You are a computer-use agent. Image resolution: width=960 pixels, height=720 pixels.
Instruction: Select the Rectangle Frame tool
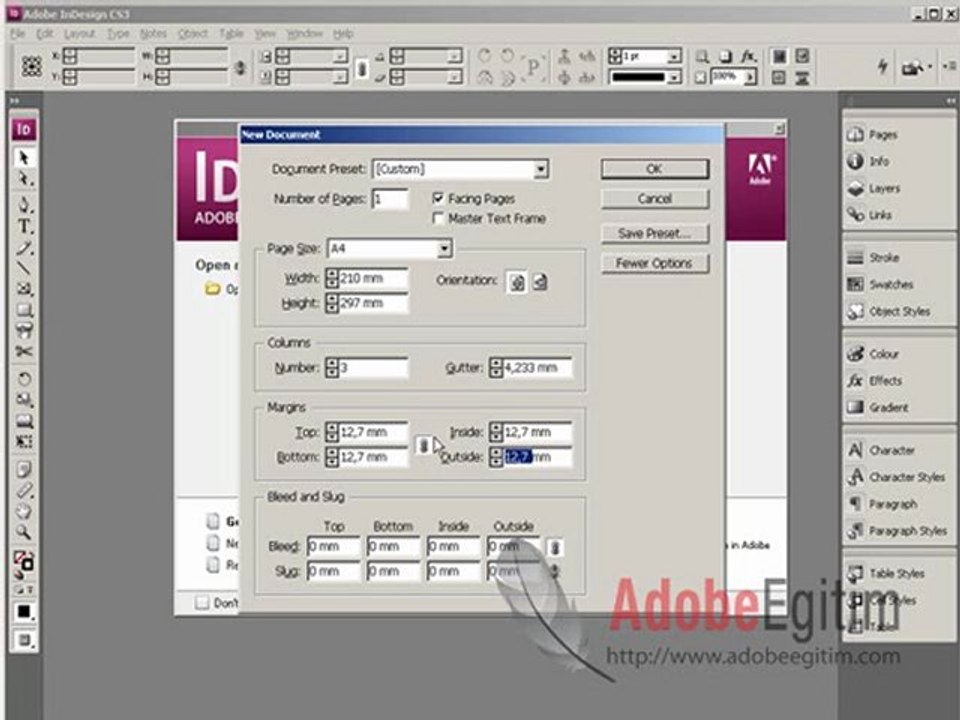coord(24,288)
